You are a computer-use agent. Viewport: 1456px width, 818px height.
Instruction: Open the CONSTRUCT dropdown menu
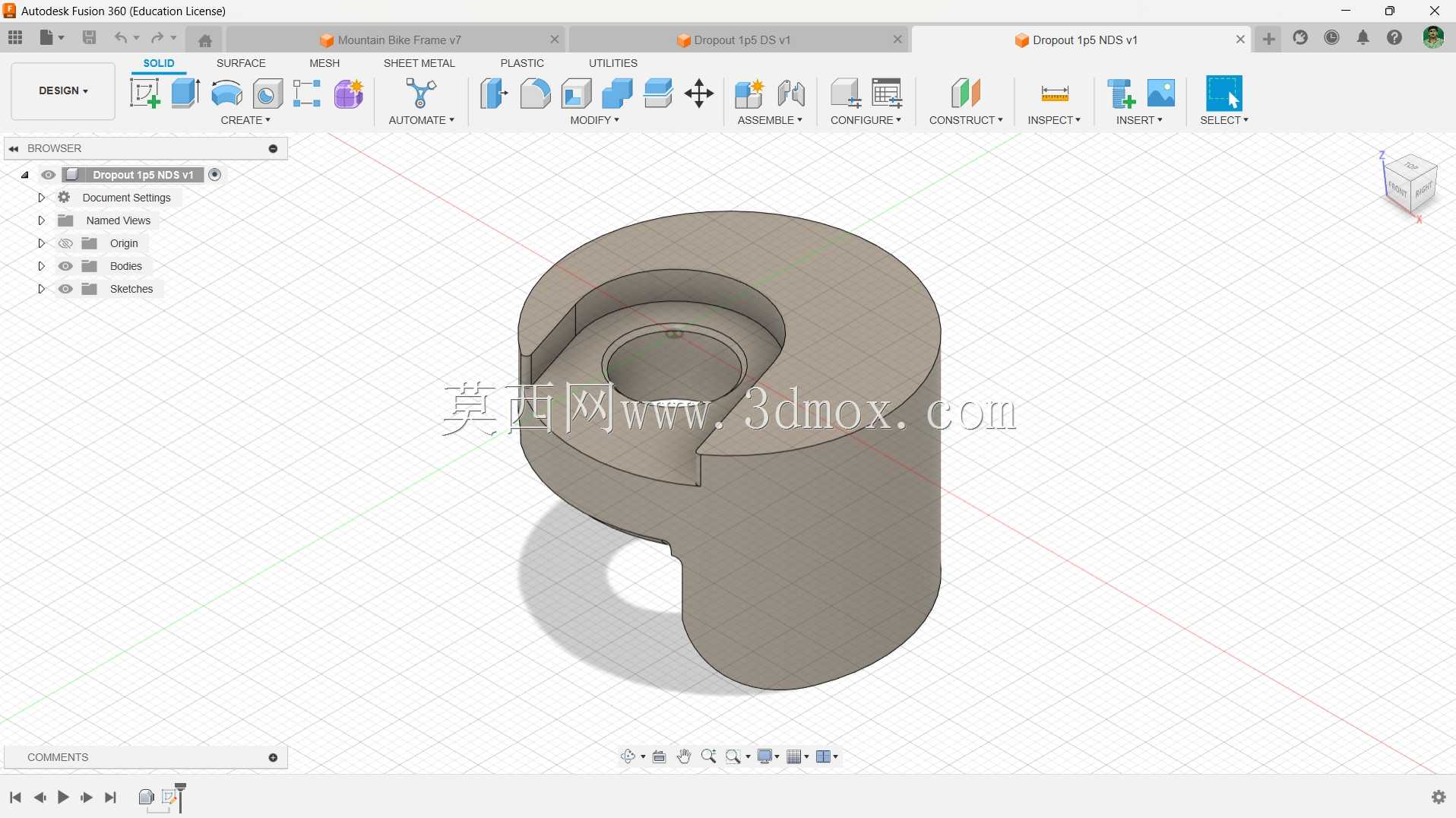click(x=966, y=120)
